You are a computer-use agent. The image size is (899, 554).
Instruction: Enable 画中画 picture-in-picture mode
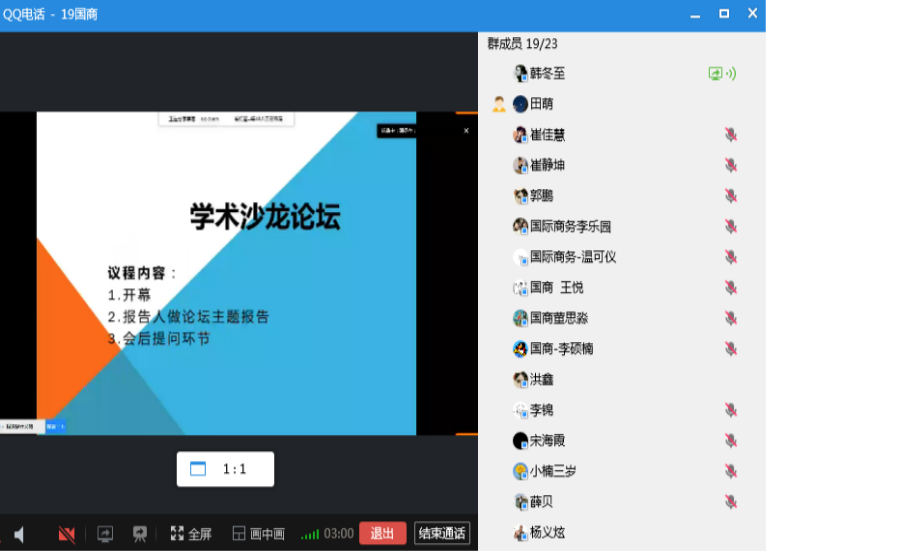pos(258,534)
